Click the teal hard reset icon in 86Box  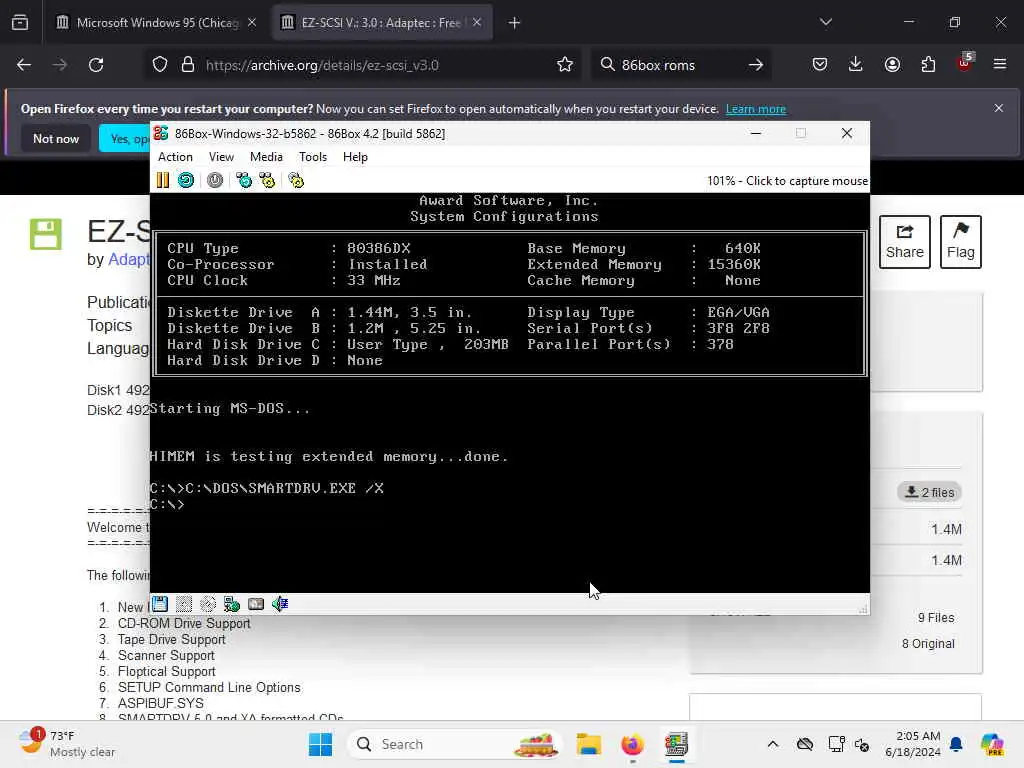[186, 180]
